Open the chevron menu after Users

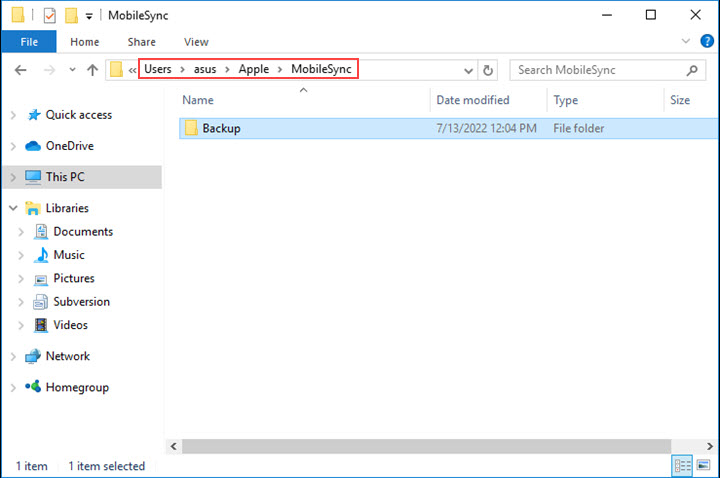point(182,70)
